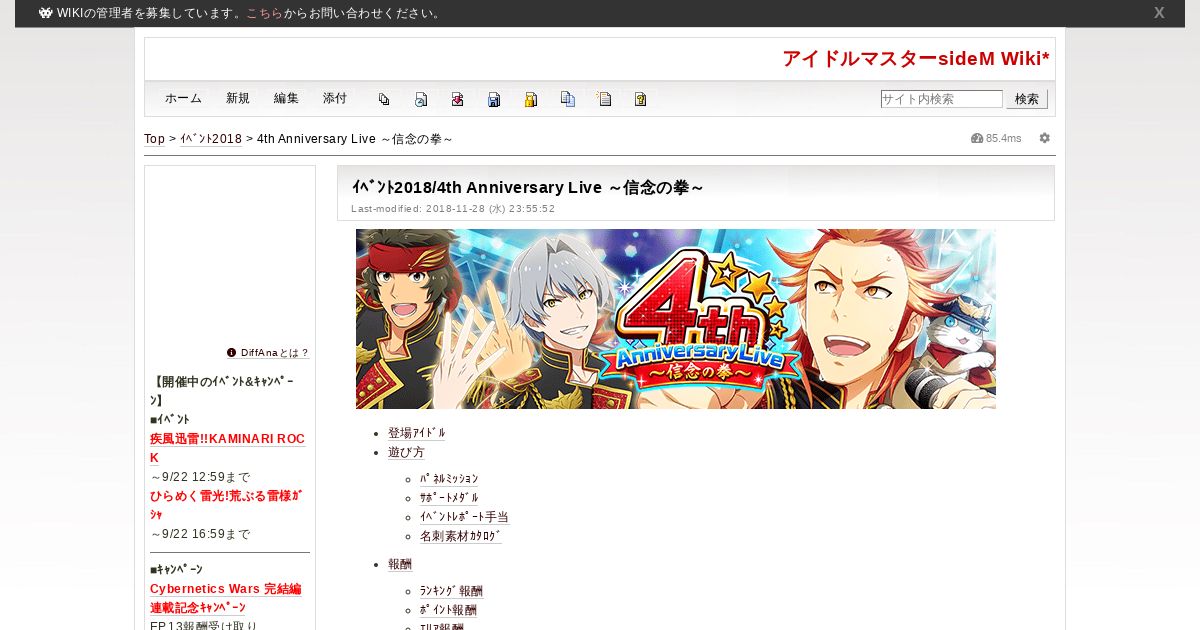Screen dimensions: 1200x630
Task: Click the red arrow download icon
Action: click(457, 99)
